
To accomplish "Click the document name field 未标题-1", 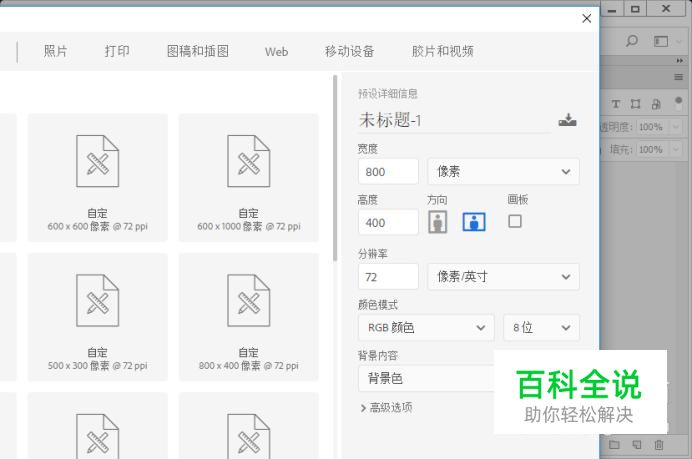I will tap(454, 120).
